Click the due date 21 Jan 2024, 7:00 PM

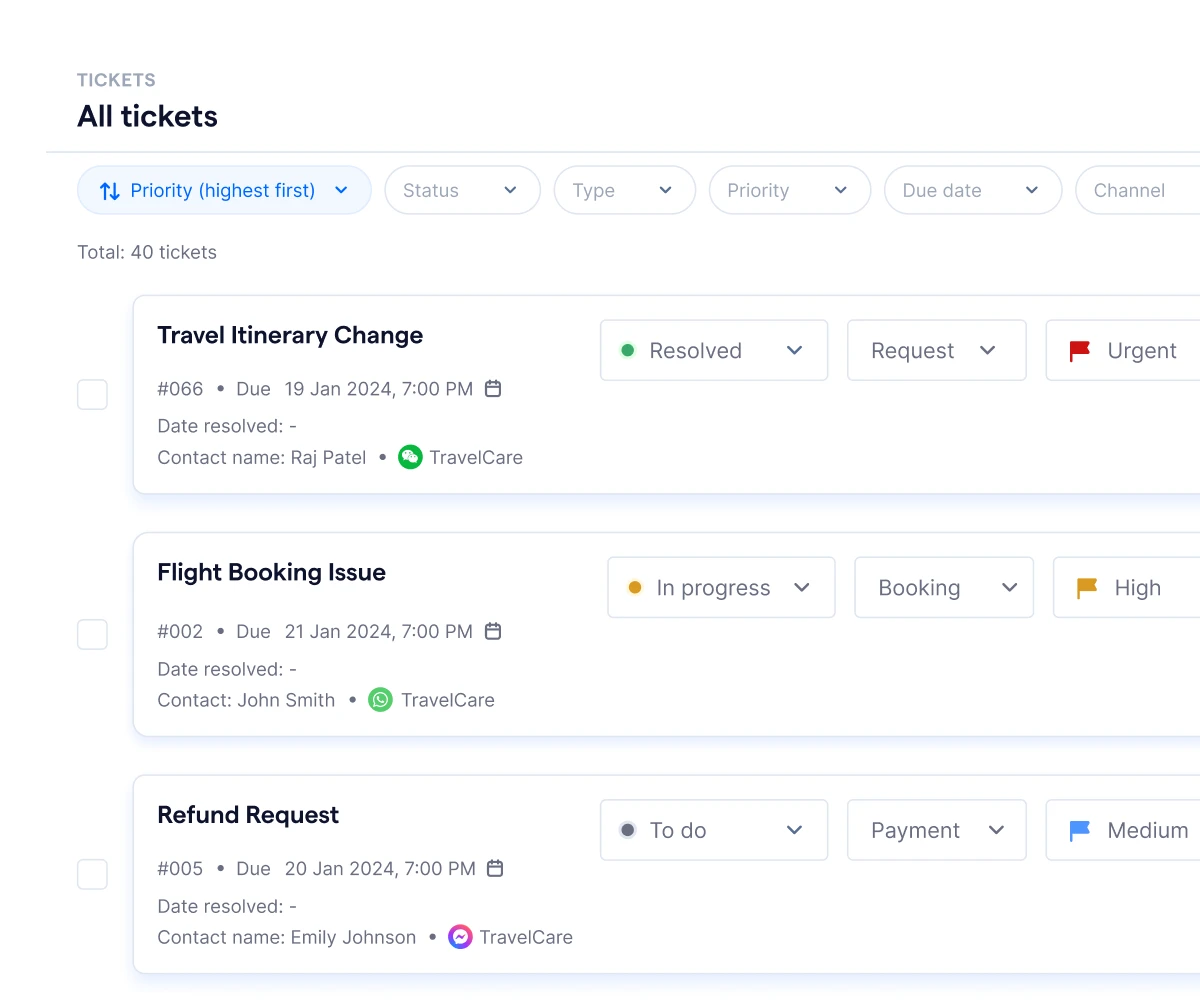(x=379, y=631)
